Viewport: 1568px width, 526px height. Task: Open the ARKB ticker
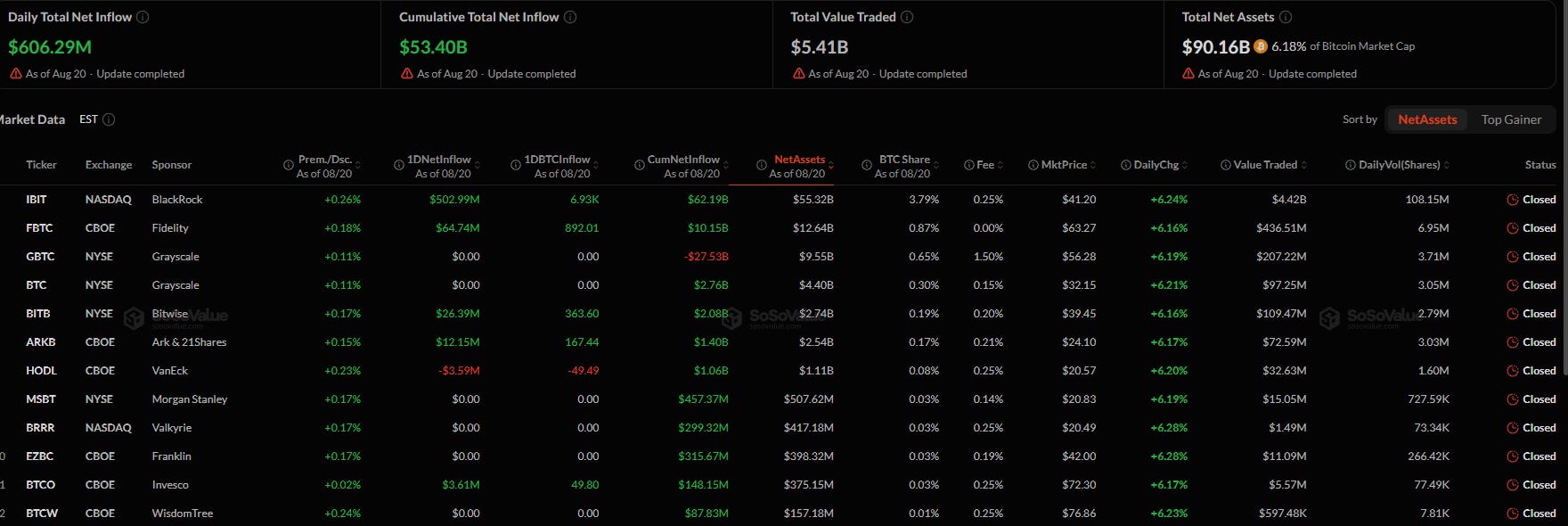41,342
